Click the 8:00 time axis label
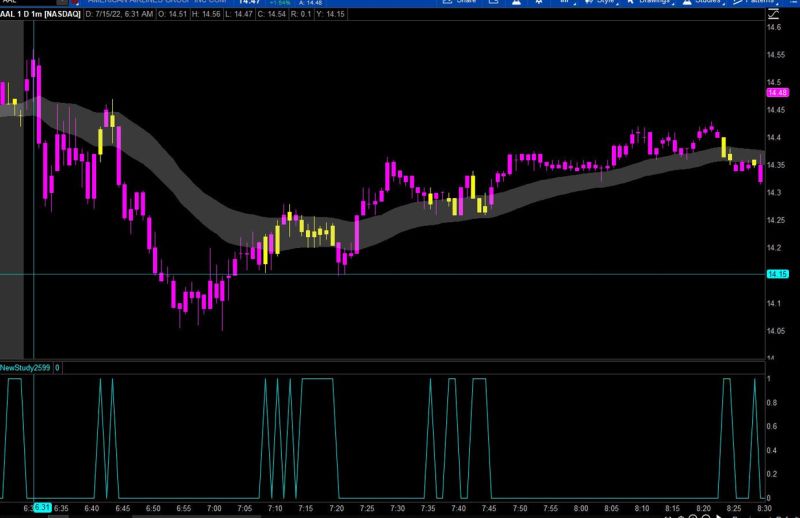Image resolution: width=800 pixels, height=518 pixels. (x=581, y=508)
